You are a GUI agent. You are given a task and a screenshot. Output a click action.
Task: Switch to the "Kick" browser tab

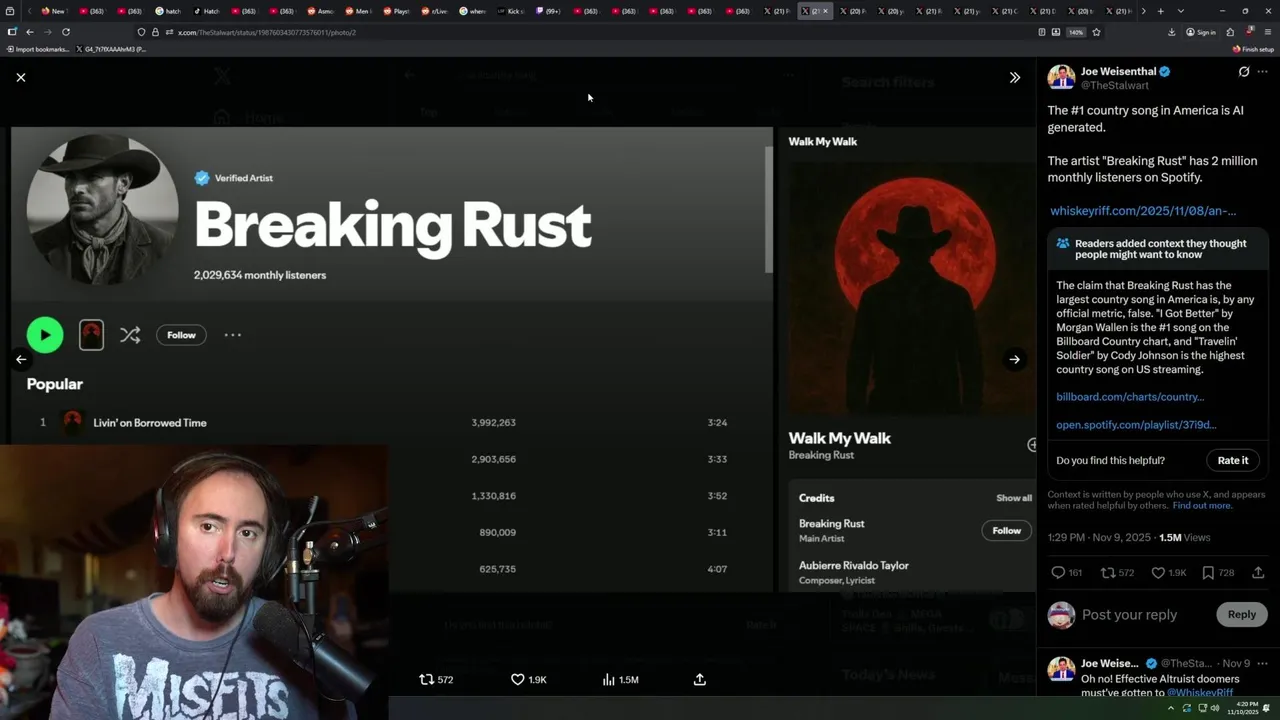(510, 11)
